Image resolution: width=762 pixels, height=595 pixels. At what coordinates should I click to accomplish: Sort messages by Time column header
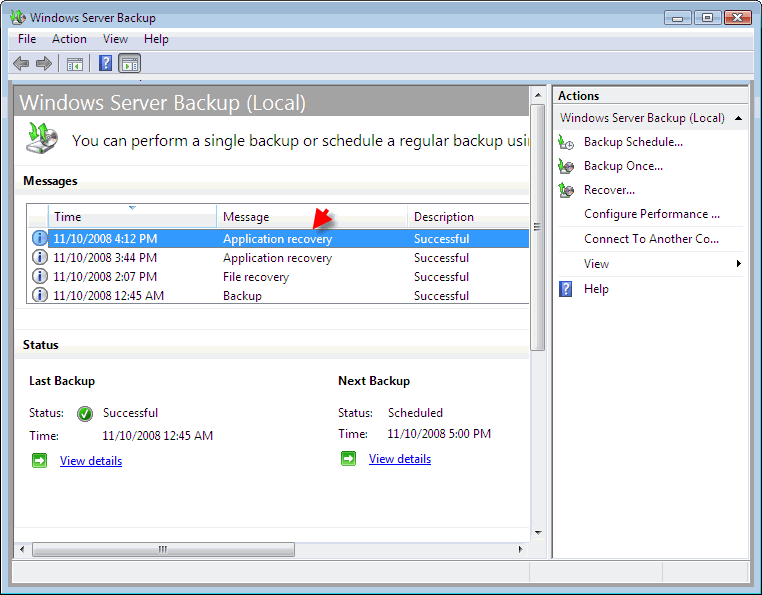pos(132,216)
